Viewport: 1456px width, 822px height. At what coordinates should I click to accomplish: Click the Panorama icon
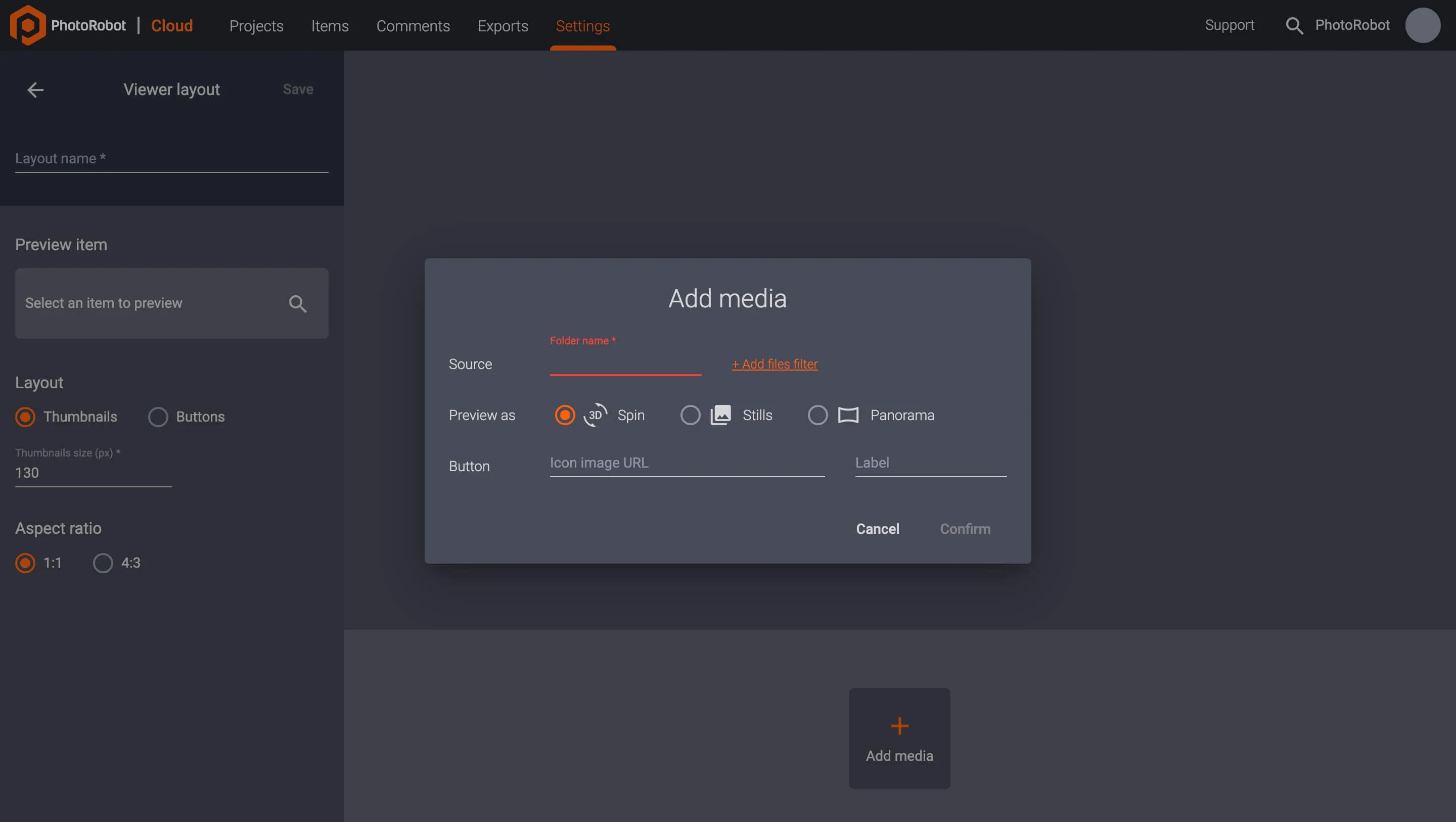pyautogui.click(x=848, y=415)
